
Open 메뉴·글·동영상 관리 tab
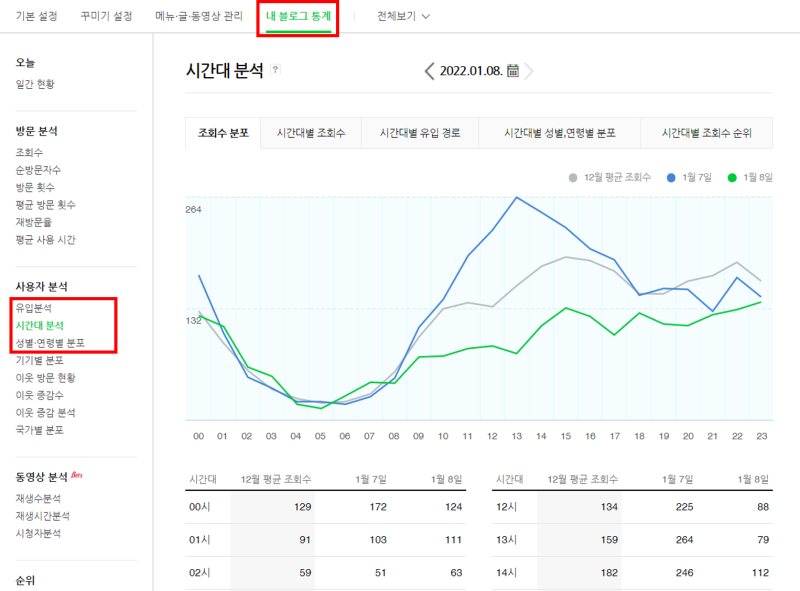click(x=199, y=16)
